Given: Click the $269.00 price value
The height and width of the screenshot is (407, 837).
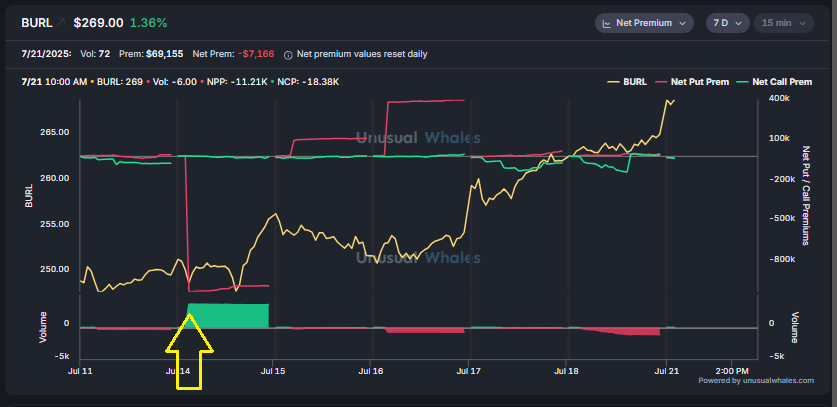Looking at the screenshot, I should coord(98,23).
